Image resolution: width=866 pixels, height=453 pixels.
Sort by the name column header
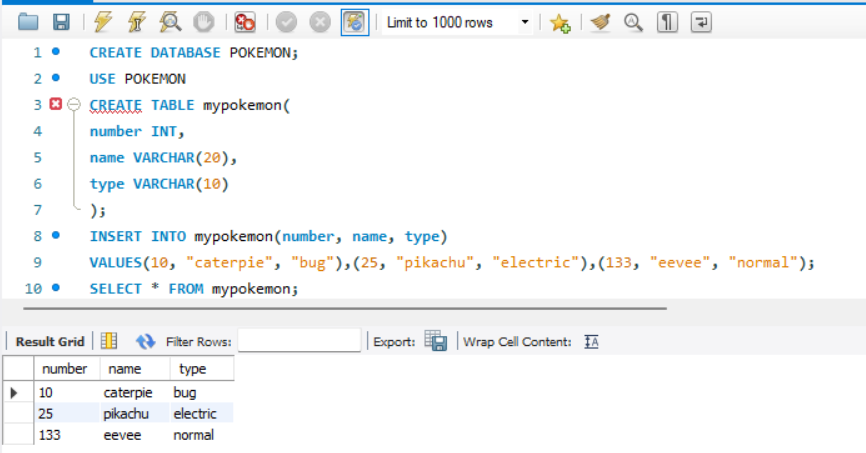[x=135, y=369]
